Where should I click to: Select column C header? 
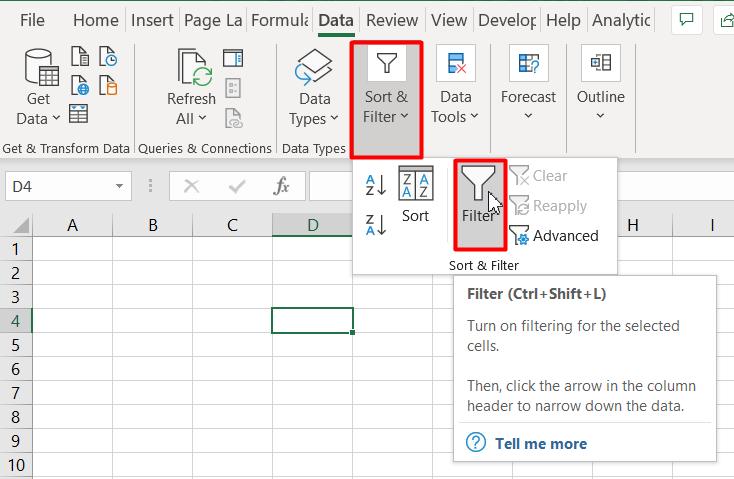click(232, 226)
